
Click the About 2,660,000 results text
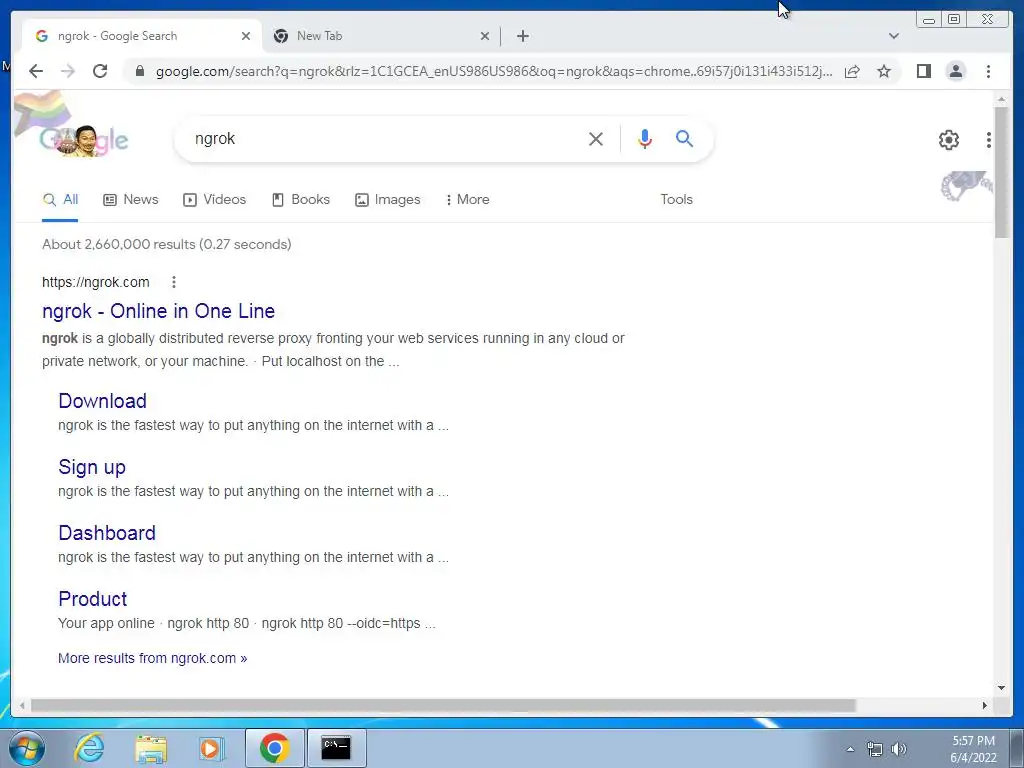tap(167, 244)
